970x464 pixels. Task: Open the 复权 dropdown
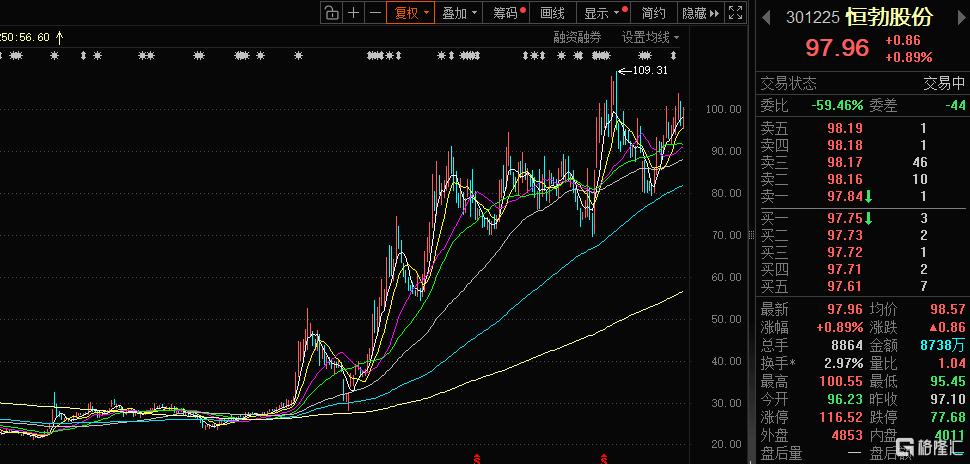[x=411, y=13]
